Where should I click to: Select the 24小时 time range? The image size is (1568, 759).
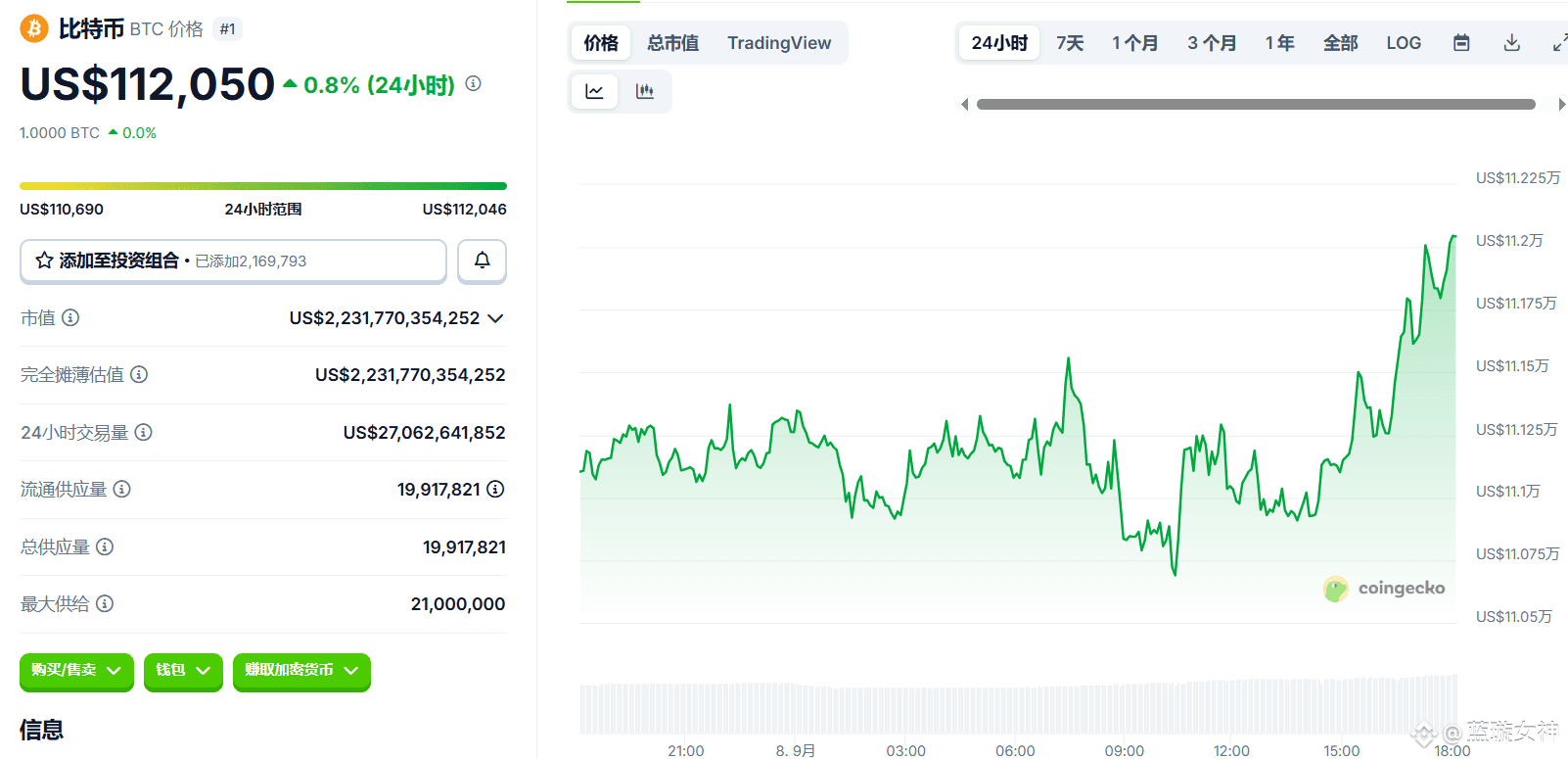pos(999,43)
